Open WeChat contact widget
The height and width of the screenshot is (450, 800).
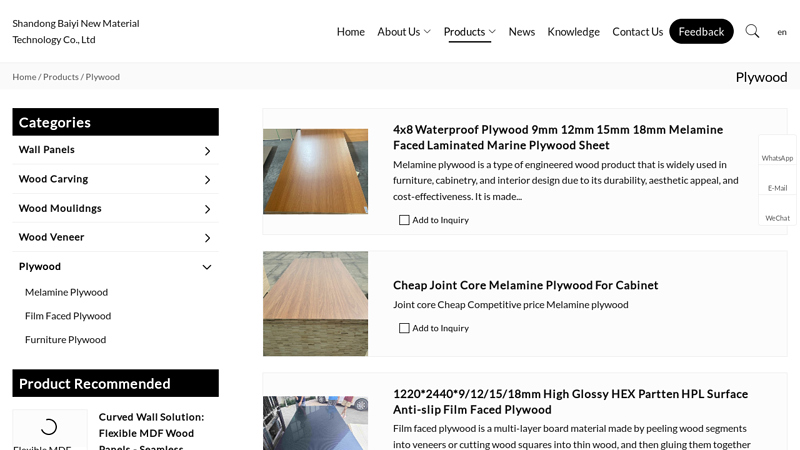coord(777,210)
